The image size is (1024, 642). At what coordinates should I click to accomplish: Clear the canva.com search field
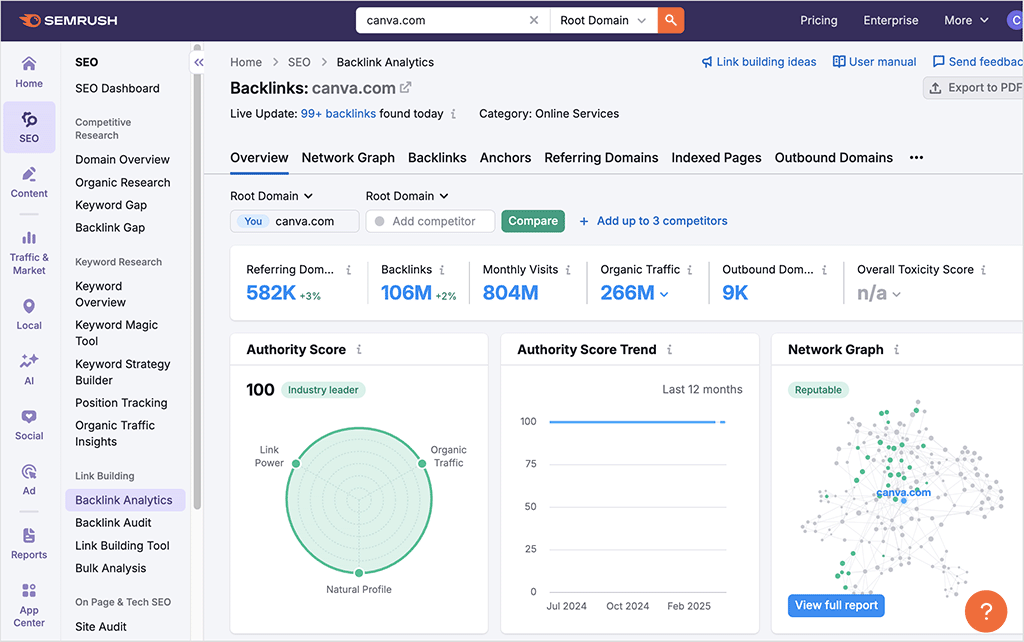point(534,20)
